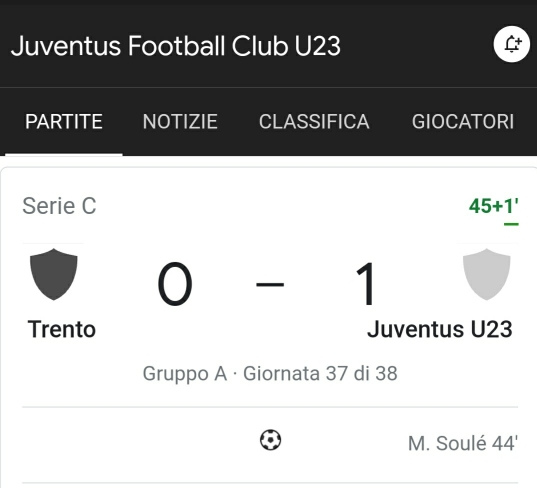Image resolution: width=537 pixels, height=488 pixels.
Task: Click the Juventus score 1
Action: pos(365,284)
